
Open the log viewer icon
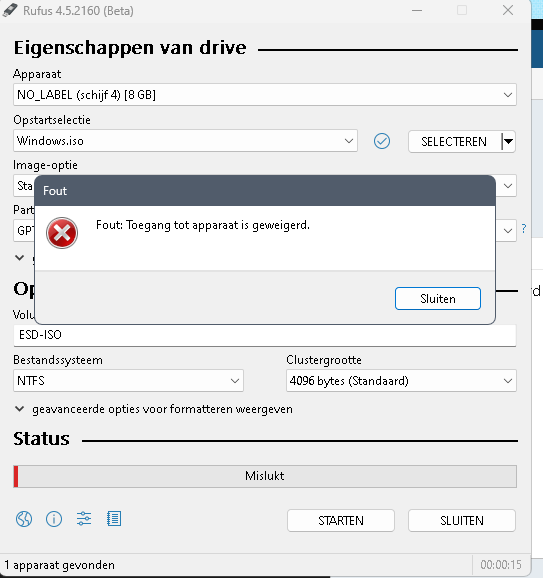tap(114, 519)
